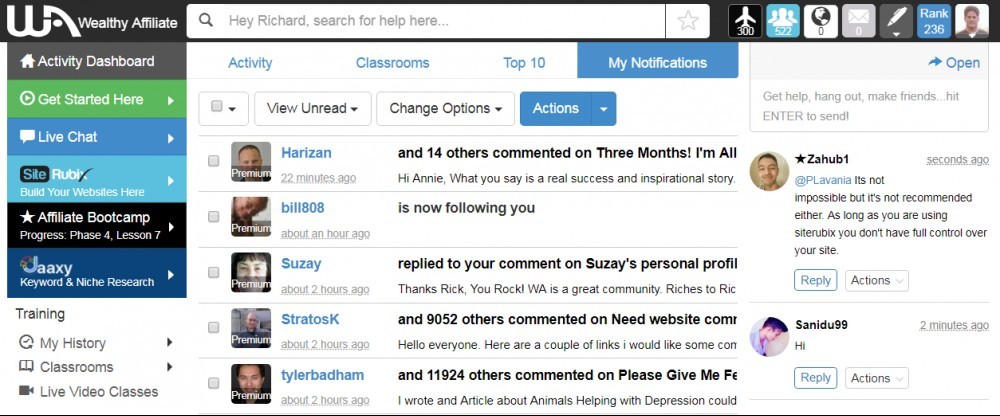Viewport: 1000px width, 416px height.
Task: Click the globe icon in top bar
Action: click(x=821, y=21)
